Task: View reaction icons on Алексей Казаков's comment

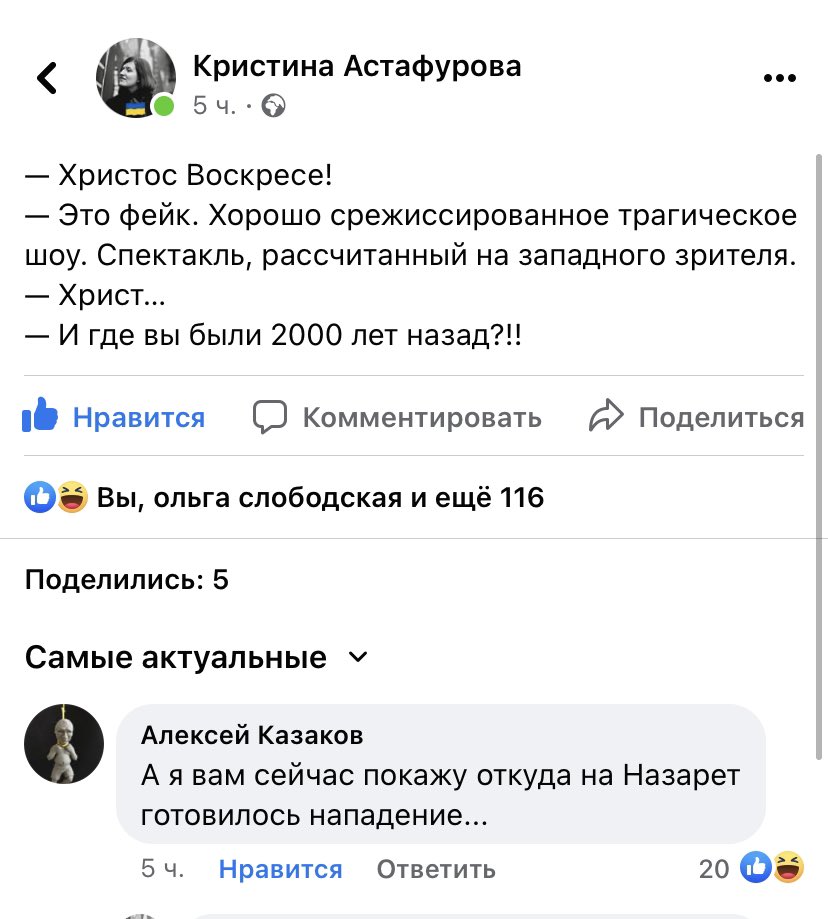Action: [772, 868]
